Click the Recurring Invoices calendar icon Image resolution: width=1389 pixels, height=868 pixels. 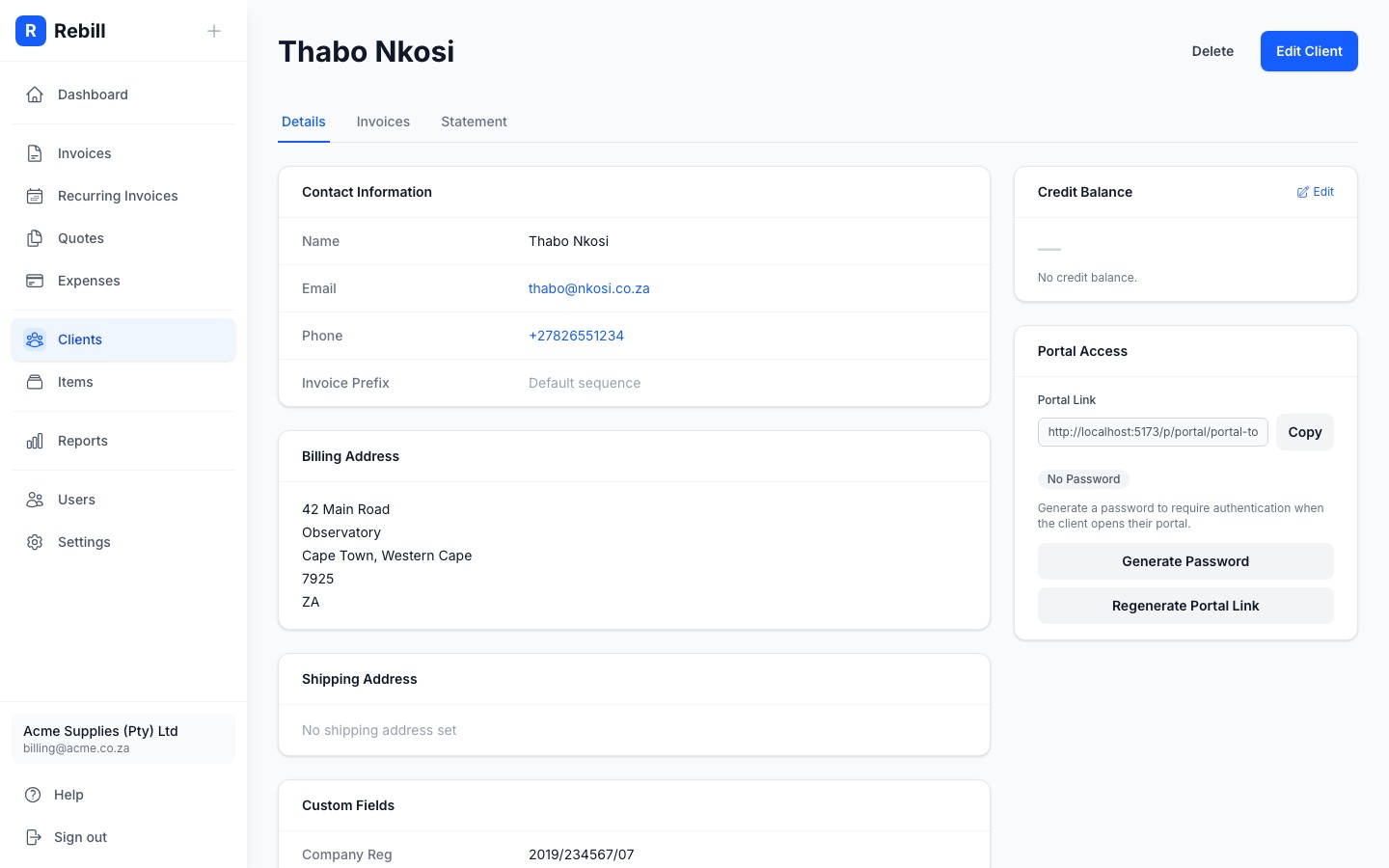[x=35, y=196]
